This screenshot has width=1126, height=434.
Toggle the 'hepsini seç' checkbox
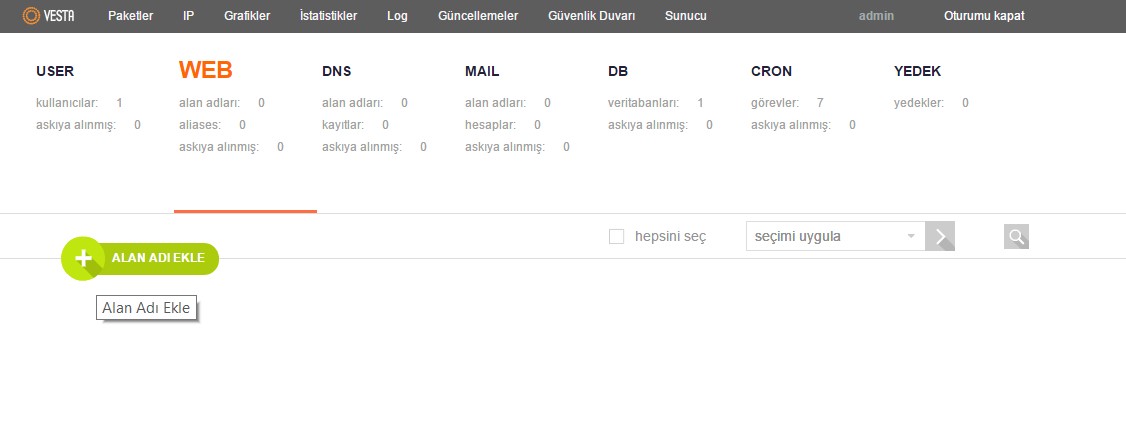click(x=617, y=237)
